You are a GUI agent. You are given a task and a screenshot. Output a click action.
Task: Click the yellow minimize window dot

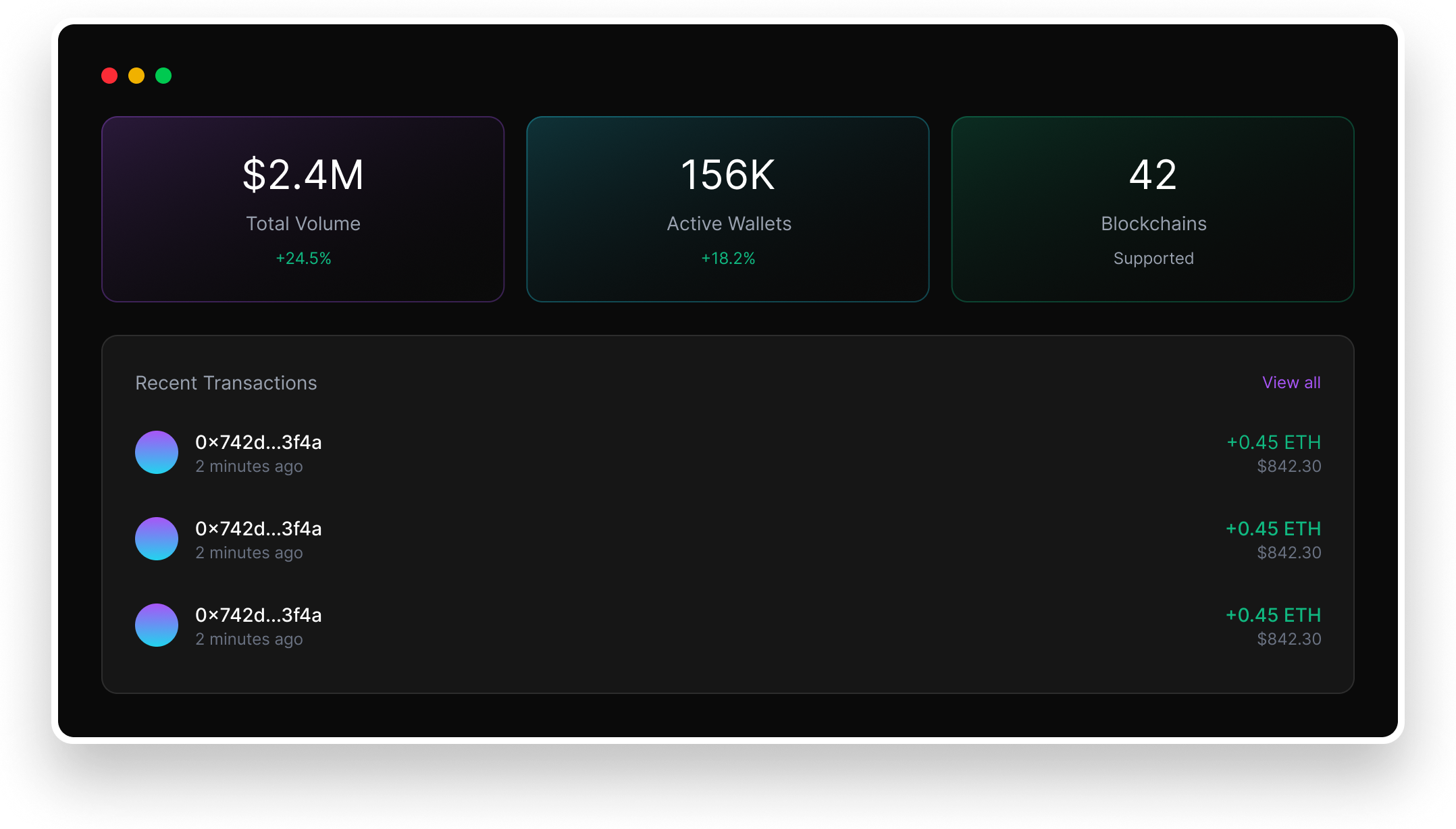point(136,76)
